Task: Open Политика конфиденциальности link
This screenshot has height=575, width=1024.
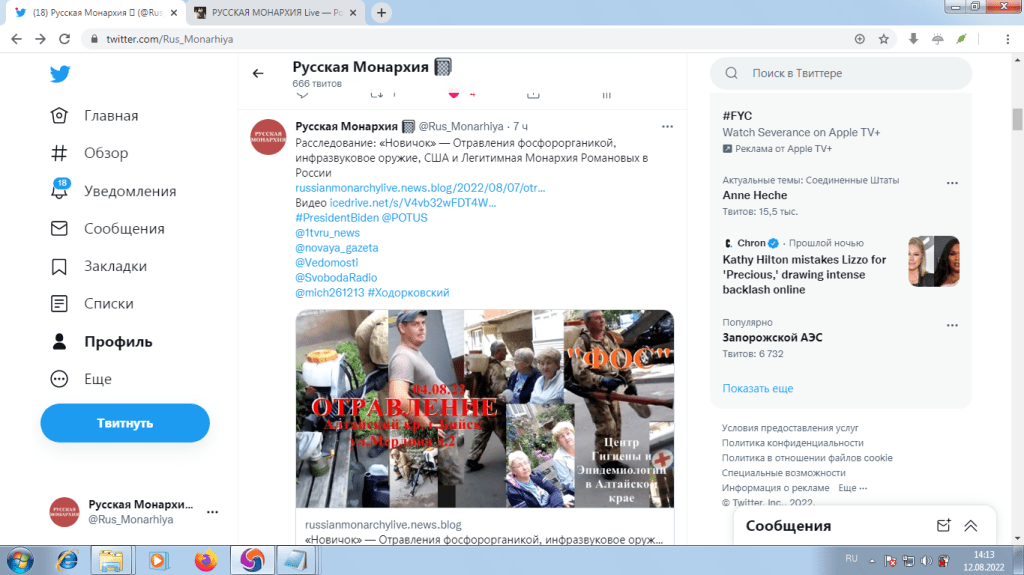Action: (x=792, y=443)
